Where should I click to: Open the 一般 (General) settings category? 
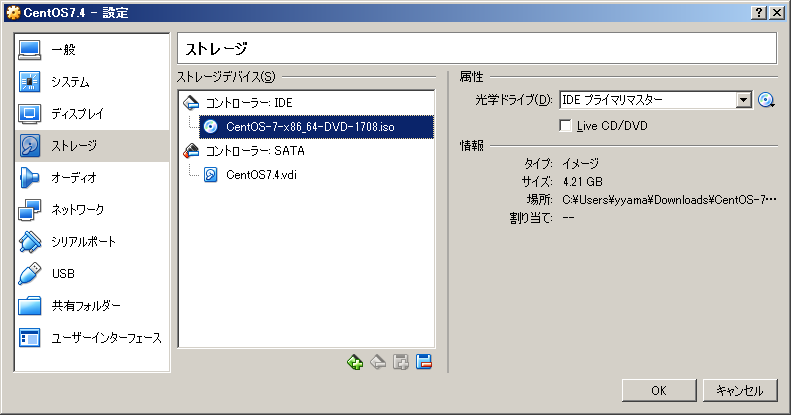coord(92,49)
